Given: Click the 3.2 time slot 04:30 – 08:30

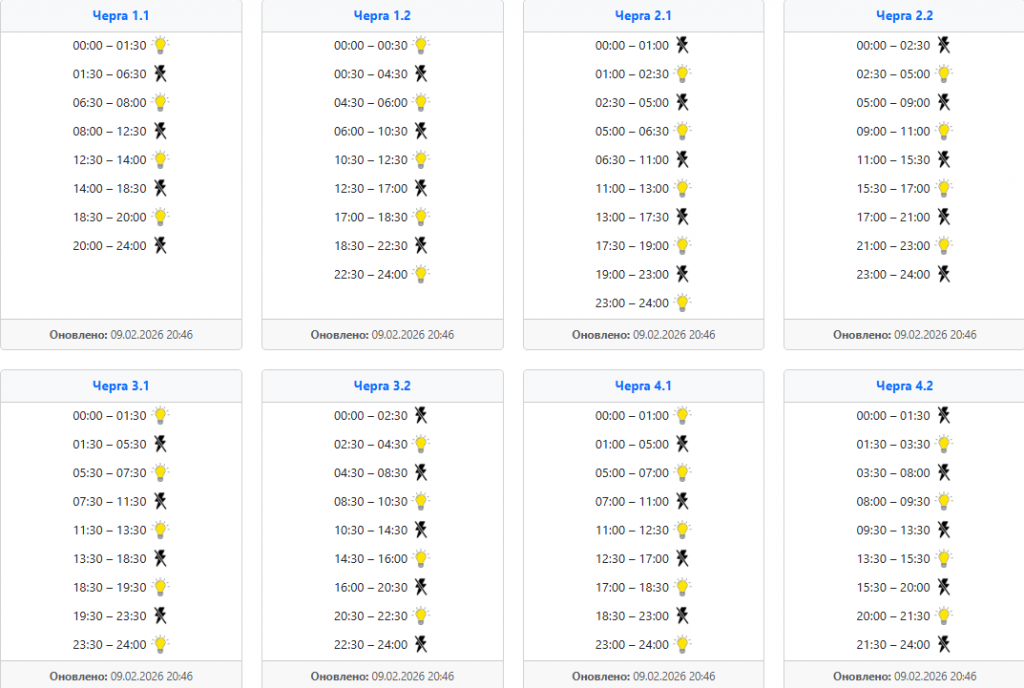Looking at the screenshot, I should pos(371,473).
